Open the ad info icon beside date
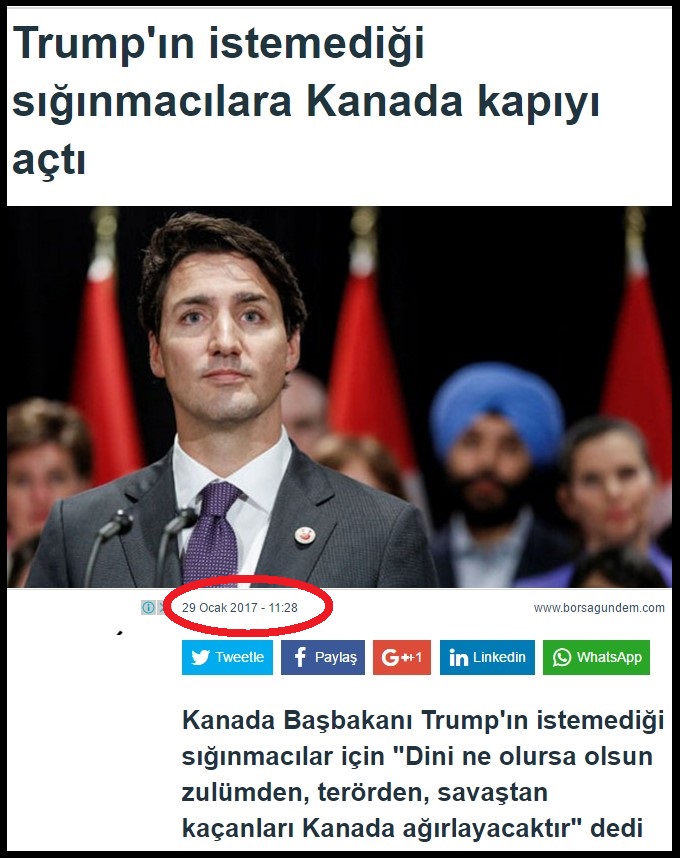680x858 pixels. tap(148, 607)
